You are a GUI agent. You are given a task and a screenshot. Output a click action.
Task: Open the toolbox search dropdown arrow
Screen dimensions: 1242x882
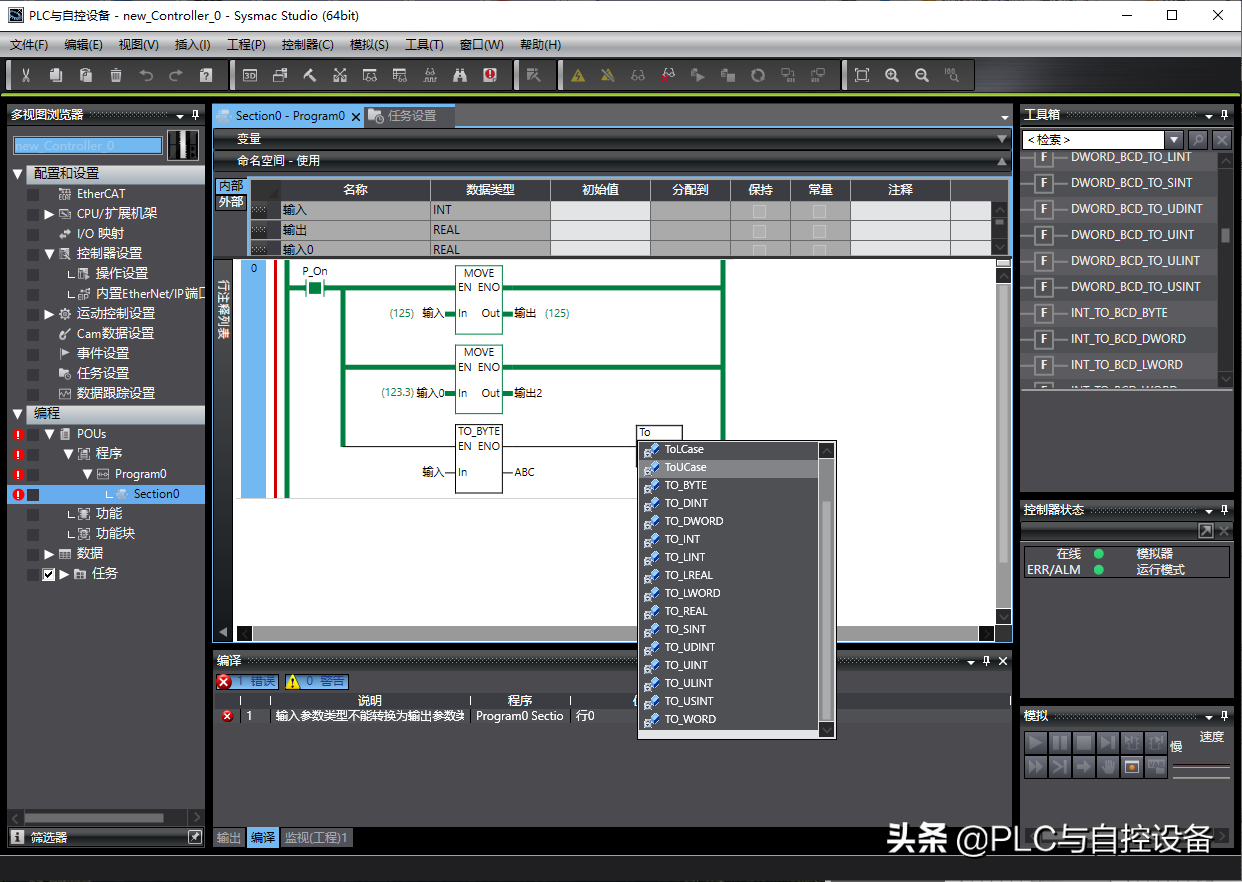coord(1175,140)
